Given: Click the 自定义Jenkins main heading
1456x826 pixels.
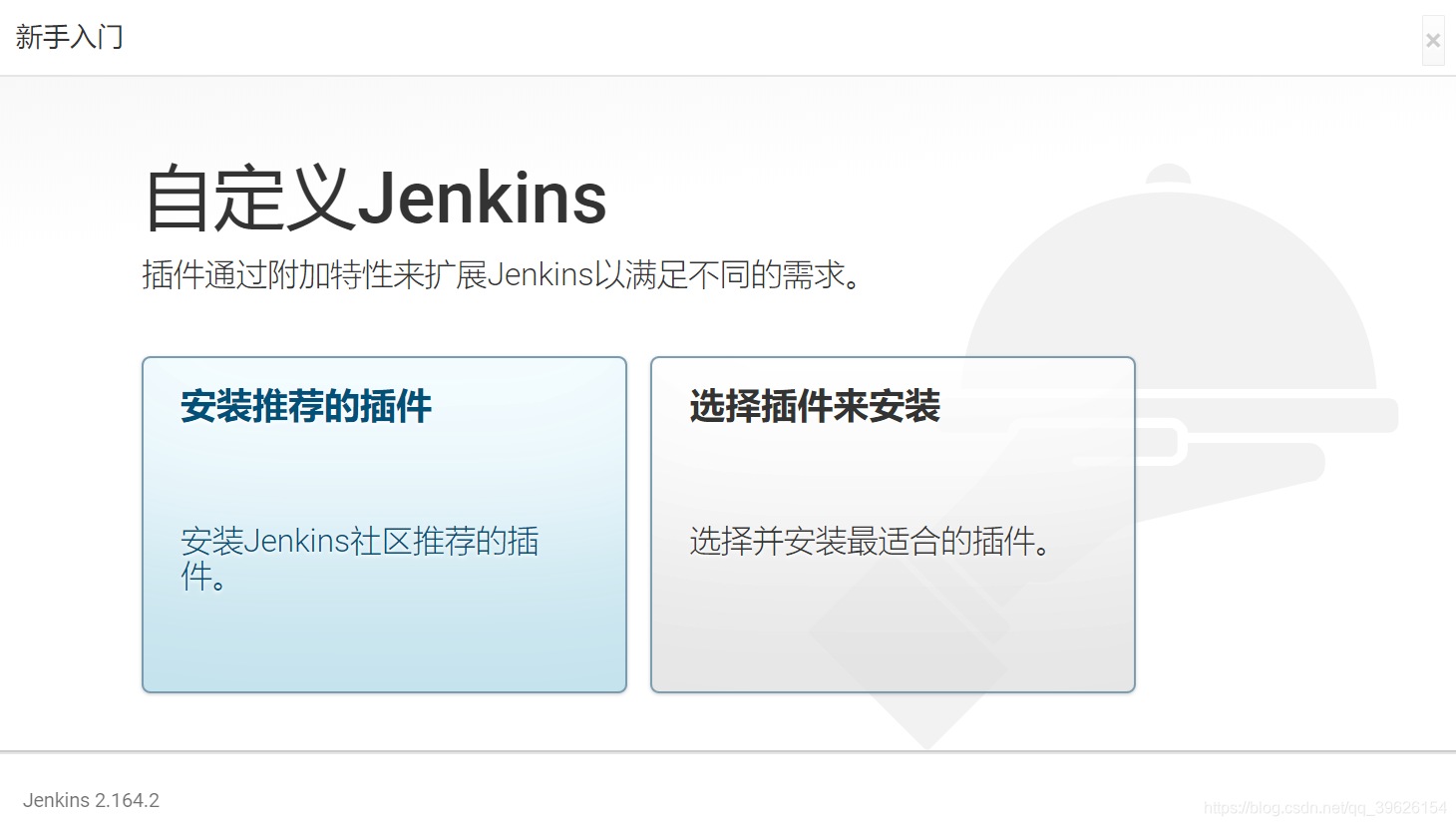Looking at the screenshot, I should click(x=376, y=199).
